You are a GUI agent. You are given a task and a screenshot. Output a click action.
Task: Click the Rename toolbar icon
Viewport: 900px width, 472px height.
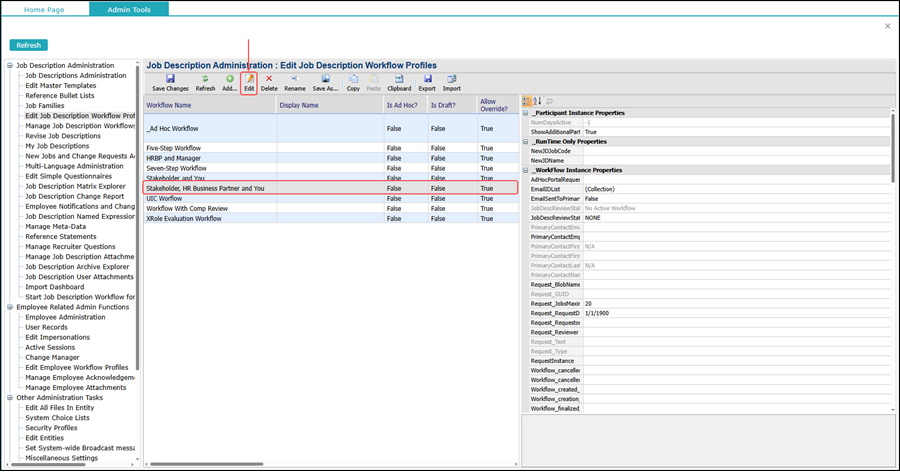click(x=294, y=79)
